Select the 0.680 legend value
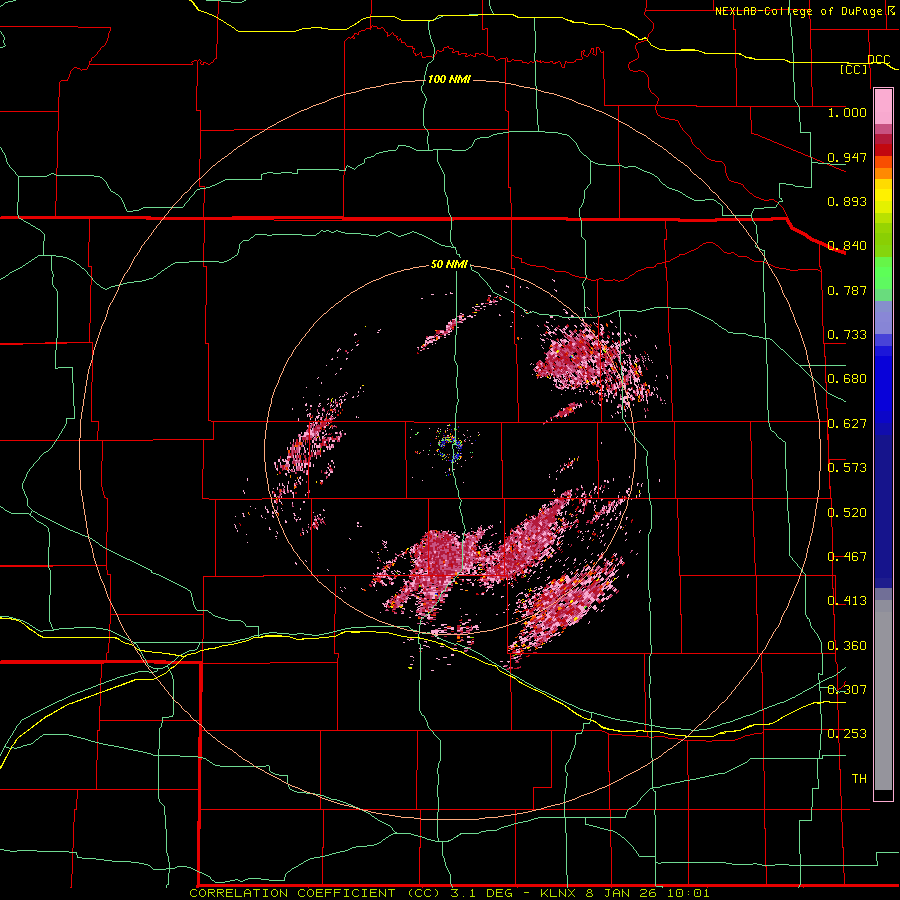 (x=847, y=379)
